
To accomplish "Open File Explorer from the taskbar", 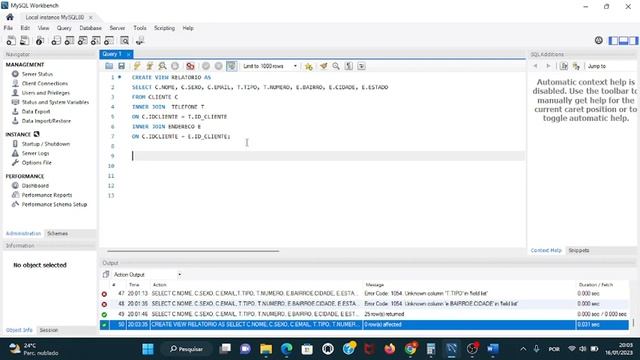I will (x=266, y=349).
